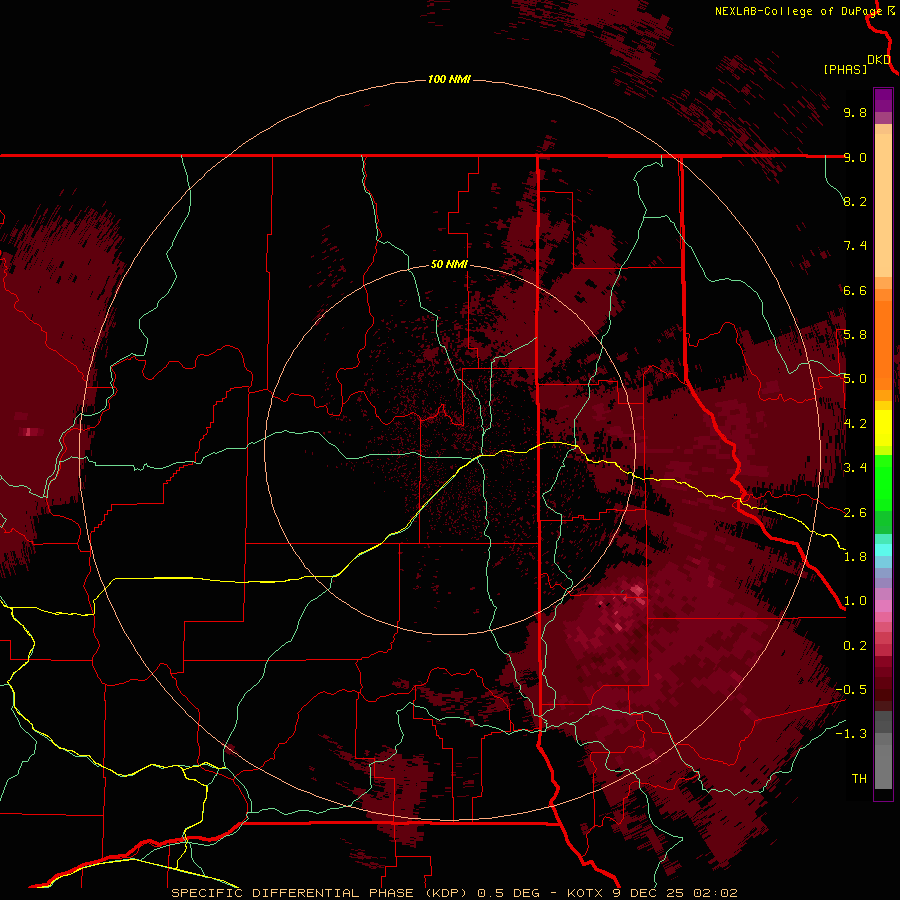The width and height of the screenshot is (900, 900).
Task: Click the TH label on the color scale
Action: point(859,779)
